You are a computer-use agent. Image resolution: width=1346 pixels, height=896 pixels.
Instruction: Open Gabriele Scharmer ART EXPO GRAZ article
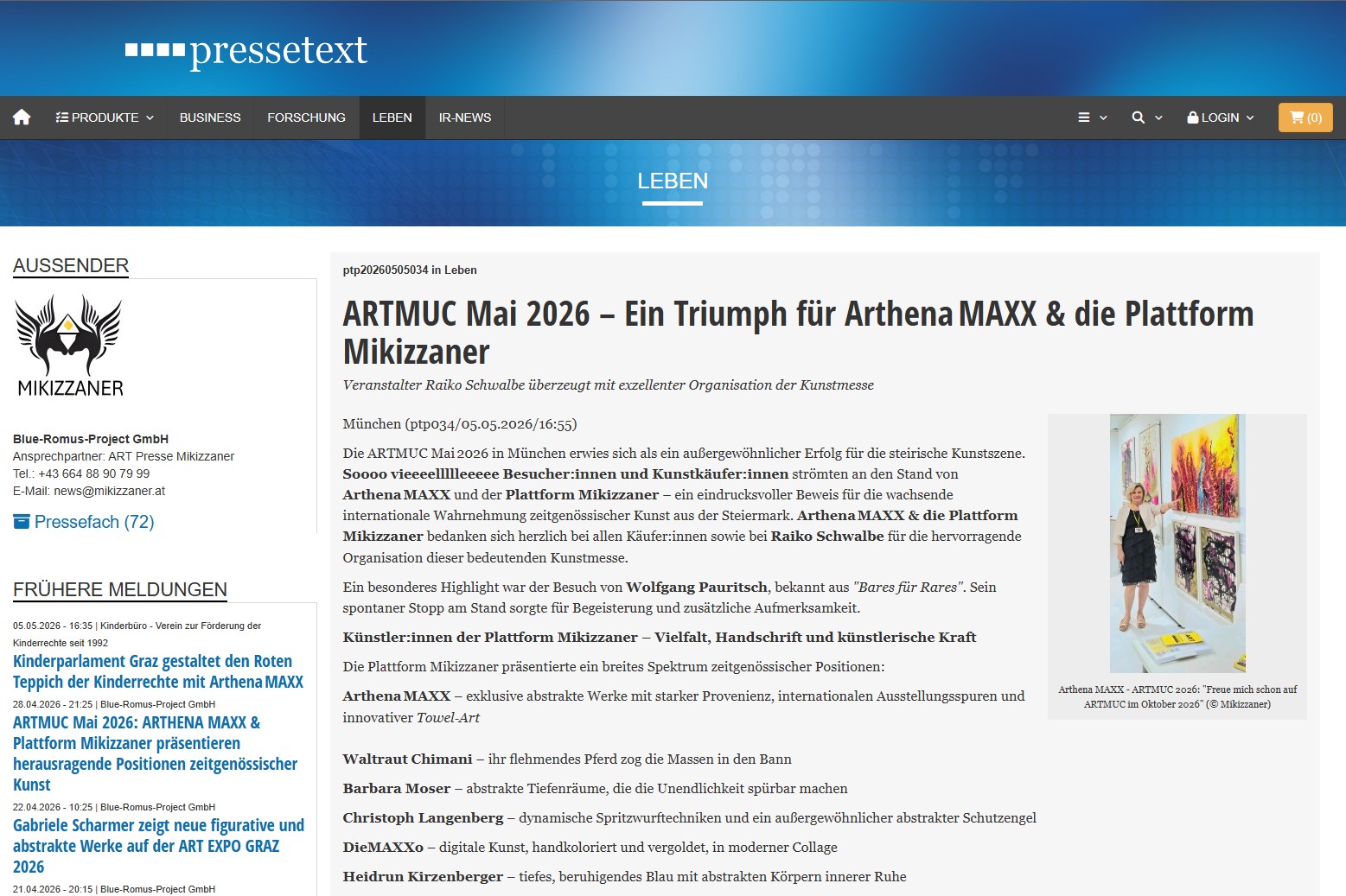(159, 846)
